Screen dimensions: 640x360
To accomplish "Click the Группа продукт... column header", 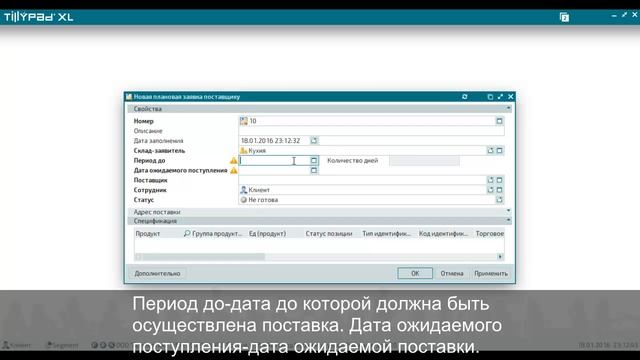I will click(x=217, y=233).
